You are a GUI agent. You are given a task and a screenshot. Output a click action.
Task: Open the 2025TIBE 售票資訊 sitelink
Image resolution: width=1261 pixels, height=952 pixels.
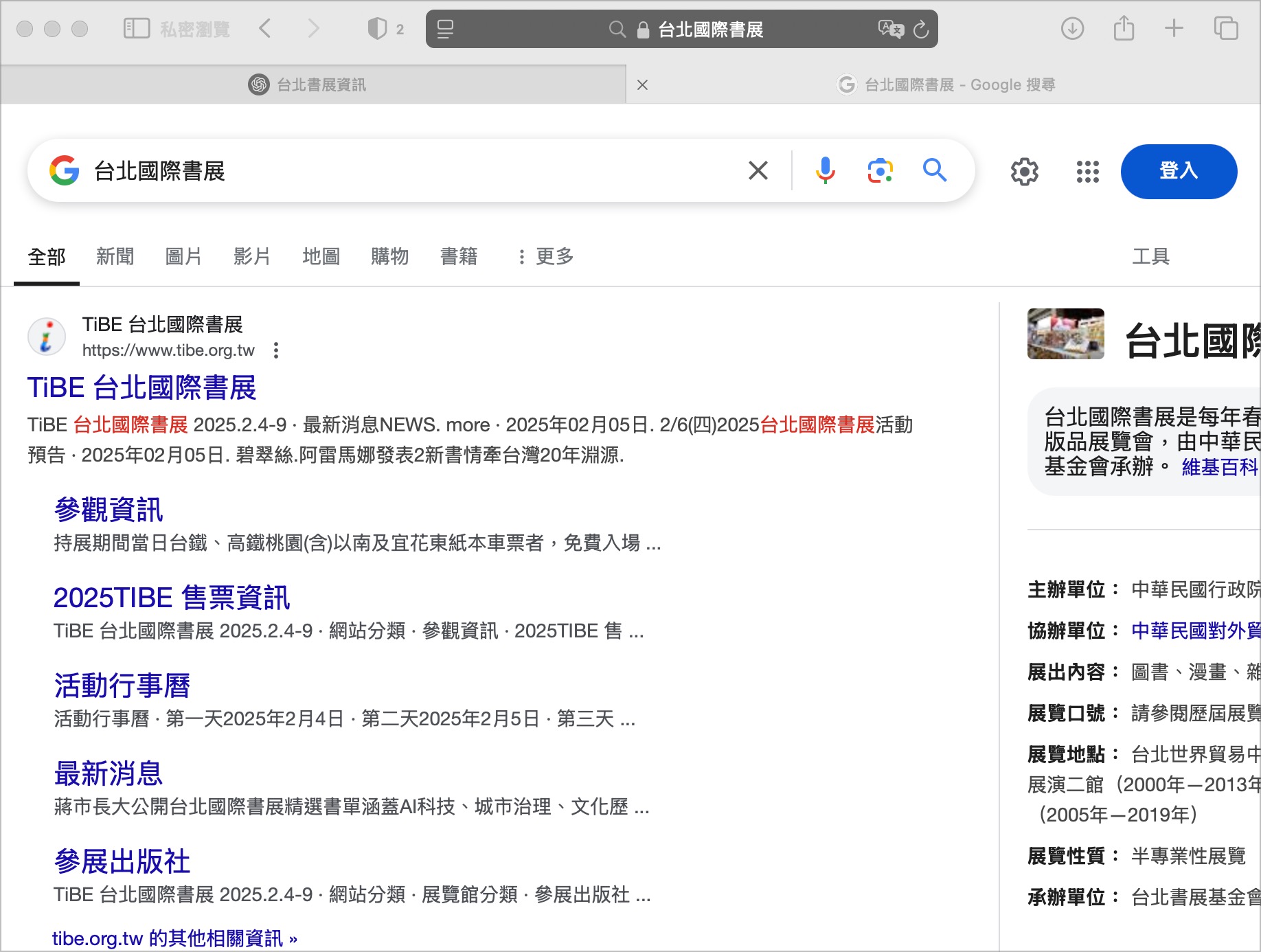coord(172,598)
